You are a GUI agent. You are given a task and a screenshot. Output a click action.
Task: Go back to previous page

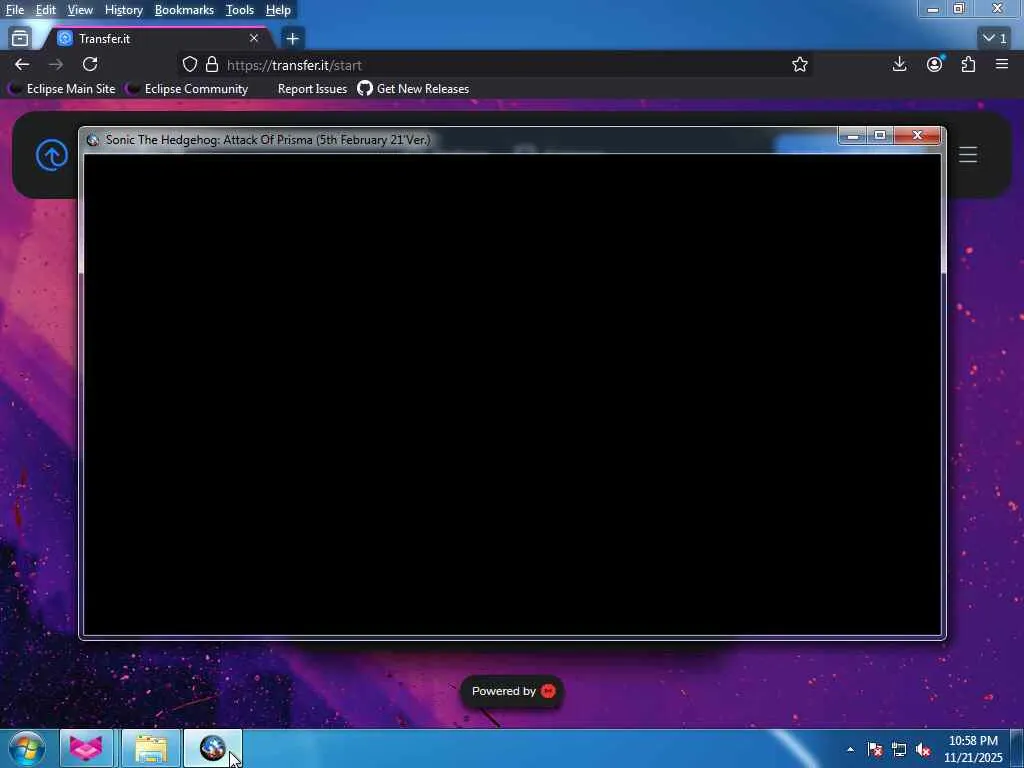coord(22,65)
